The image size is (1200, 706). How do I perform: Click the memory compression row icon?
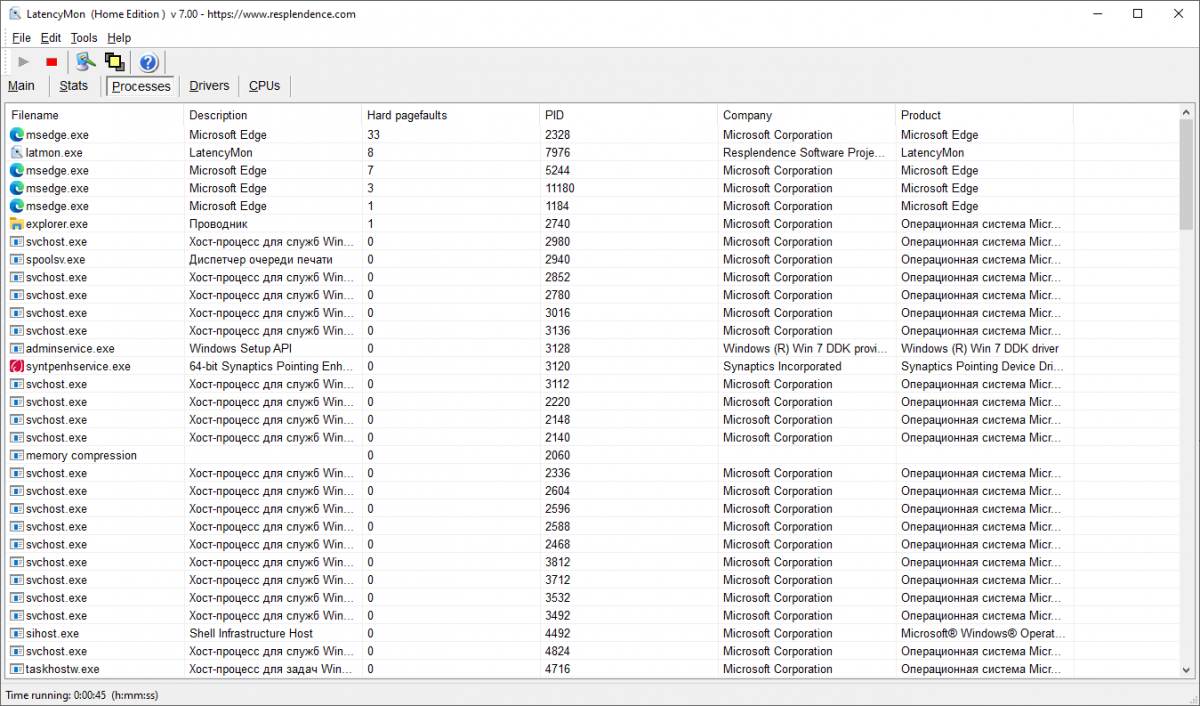click(x=17, y=455)
